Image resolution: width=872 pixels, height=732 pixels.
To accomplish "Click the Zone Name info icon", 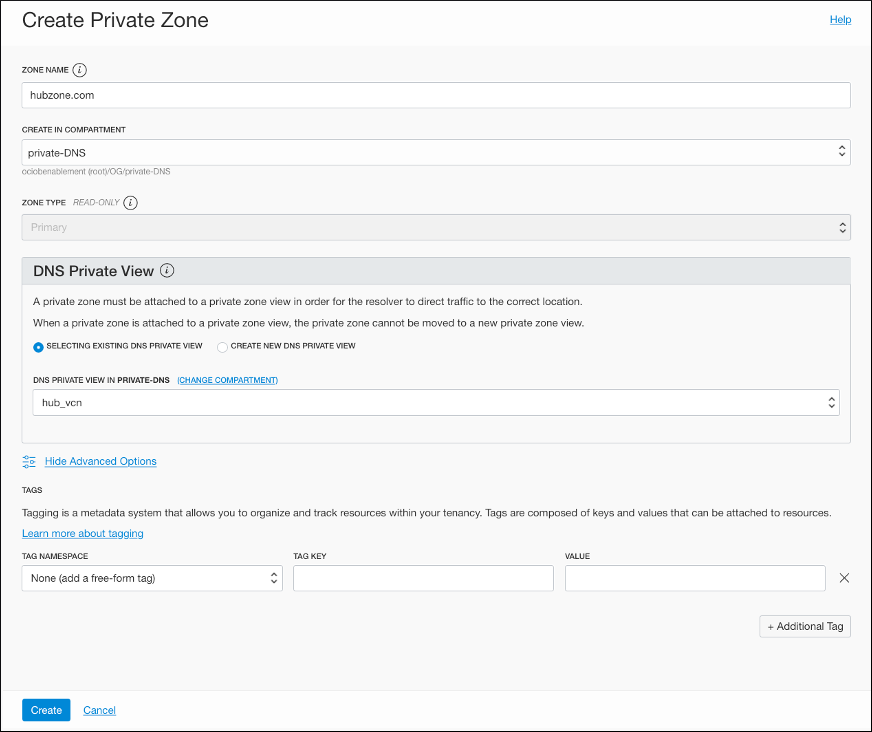I will pos(80,70).
